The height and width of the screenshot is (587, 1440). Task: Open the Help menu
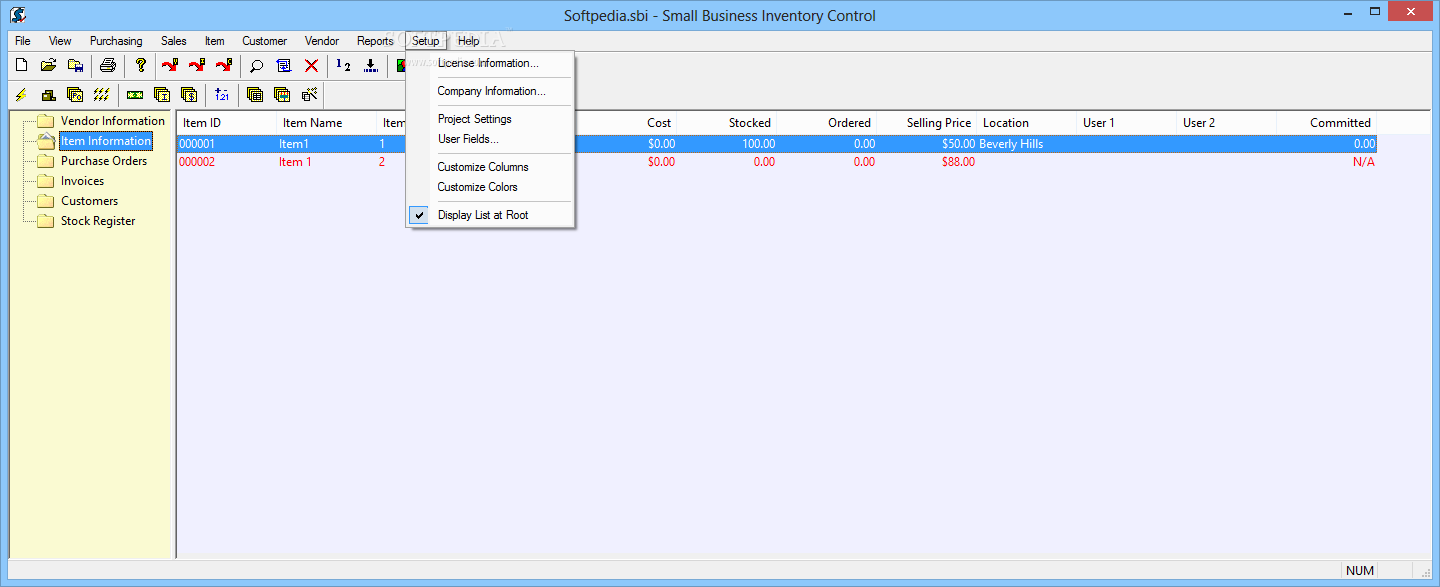point(469,41)
